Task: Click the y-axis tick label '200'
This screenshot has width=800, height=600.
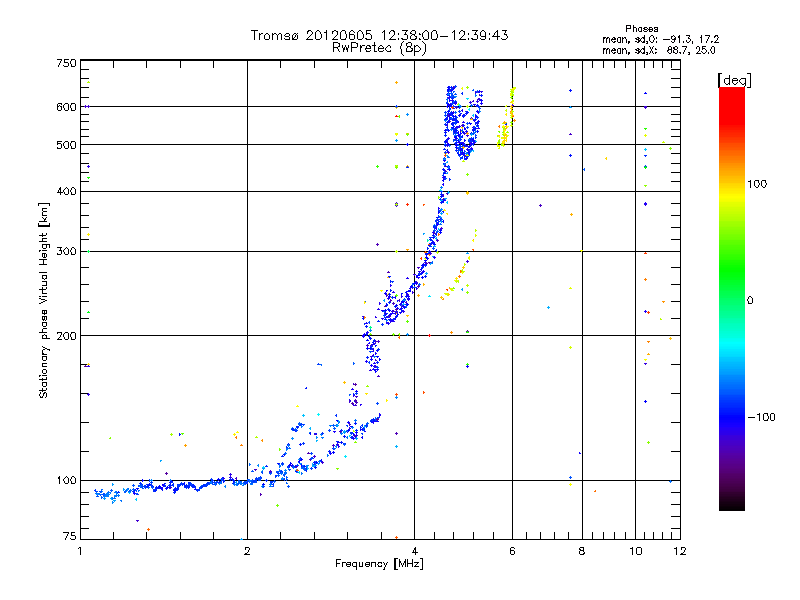Action: coord(66,336)
